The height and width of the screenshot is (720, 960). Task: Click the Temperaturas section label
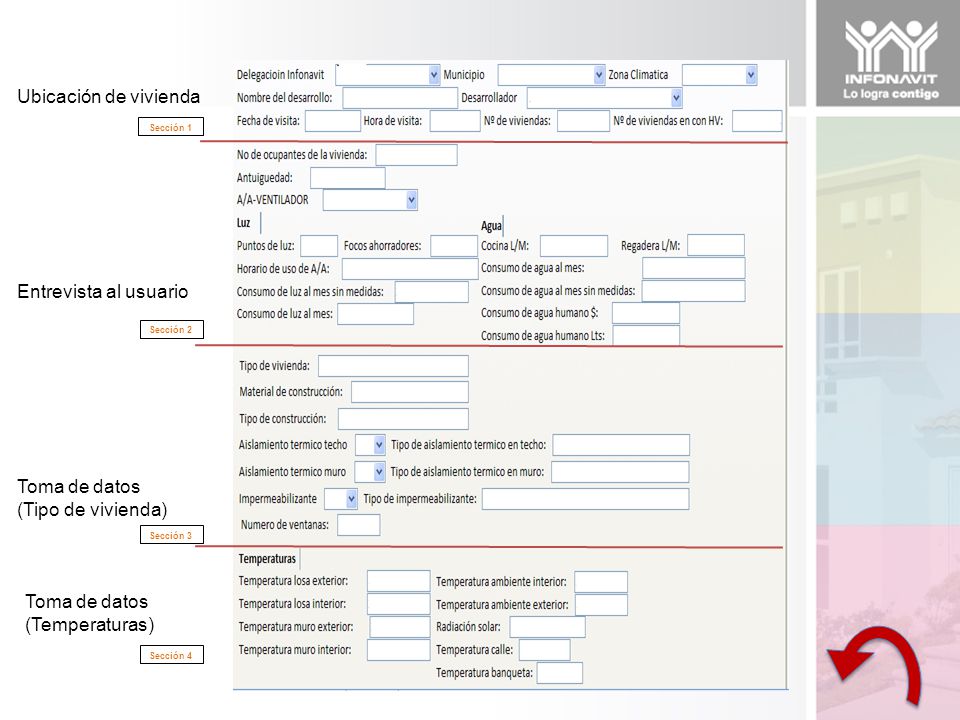pyautogui.click(x=267, y=559)
